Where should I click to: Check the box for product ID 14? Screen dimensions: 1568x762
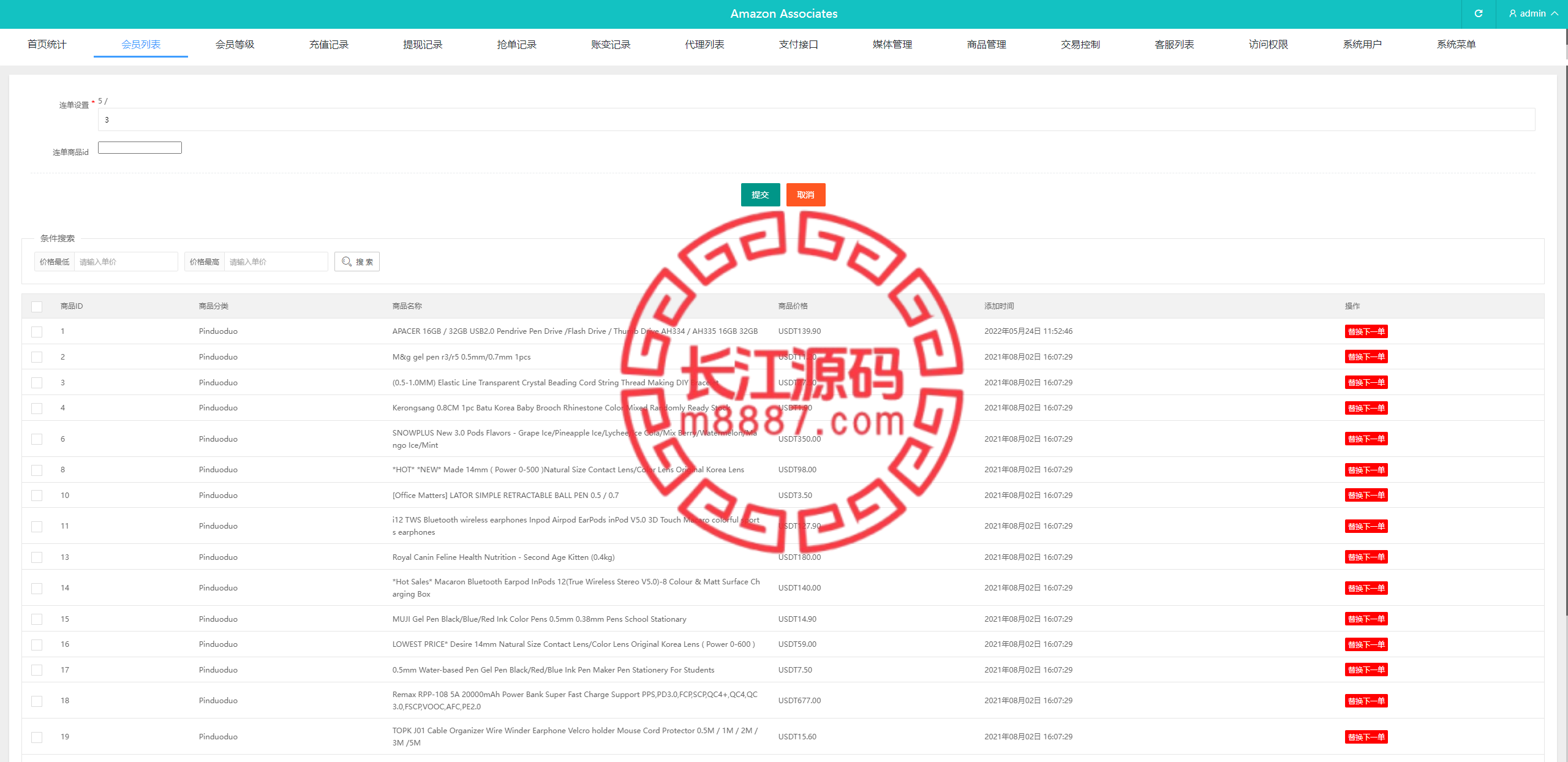[x=37, y=588]
